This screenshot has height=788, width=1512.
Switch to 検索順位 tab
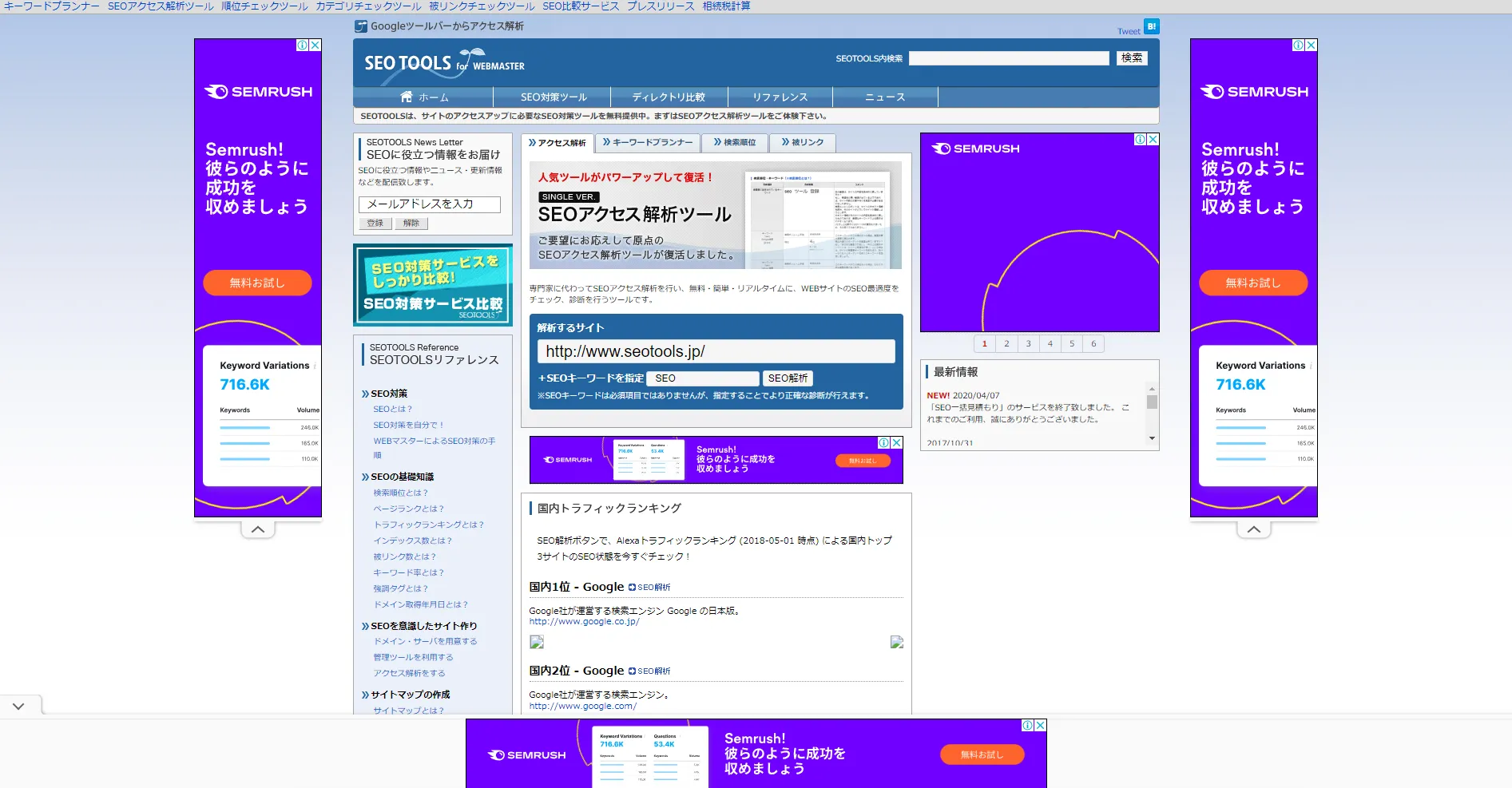[x=735, y=142]
